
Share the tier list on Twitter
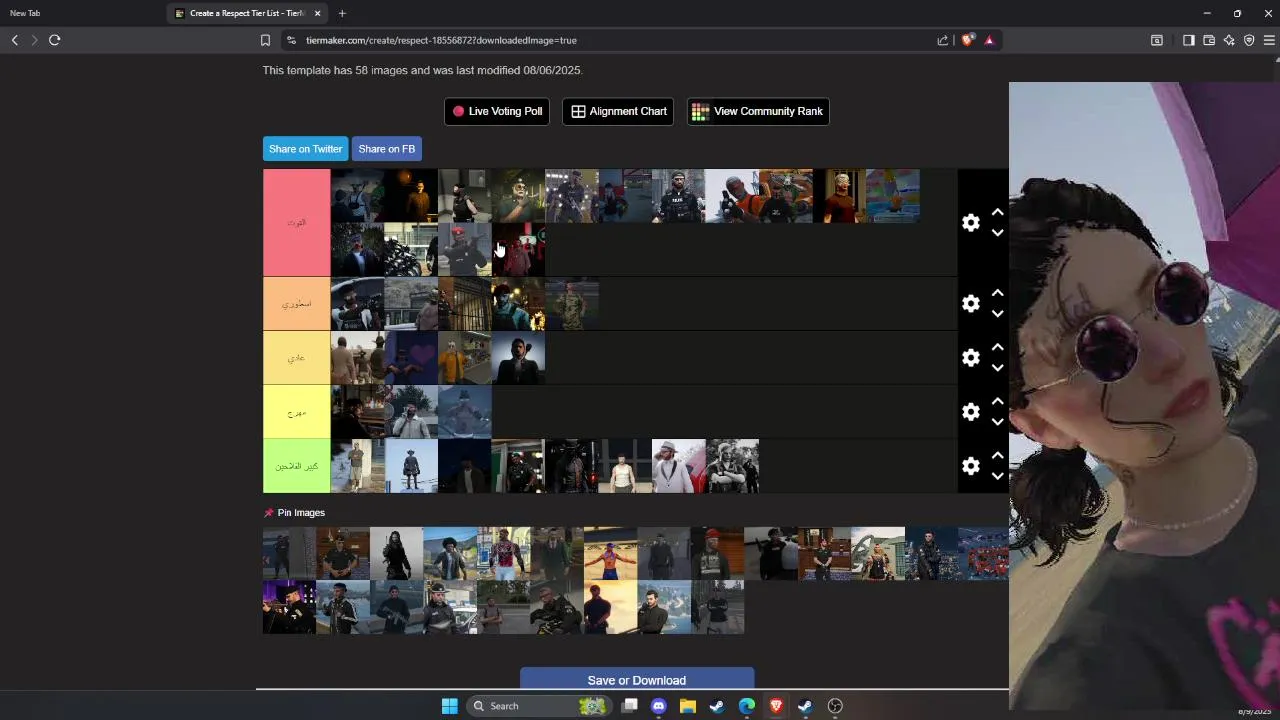pyautogui.click(x=305, y=149)
